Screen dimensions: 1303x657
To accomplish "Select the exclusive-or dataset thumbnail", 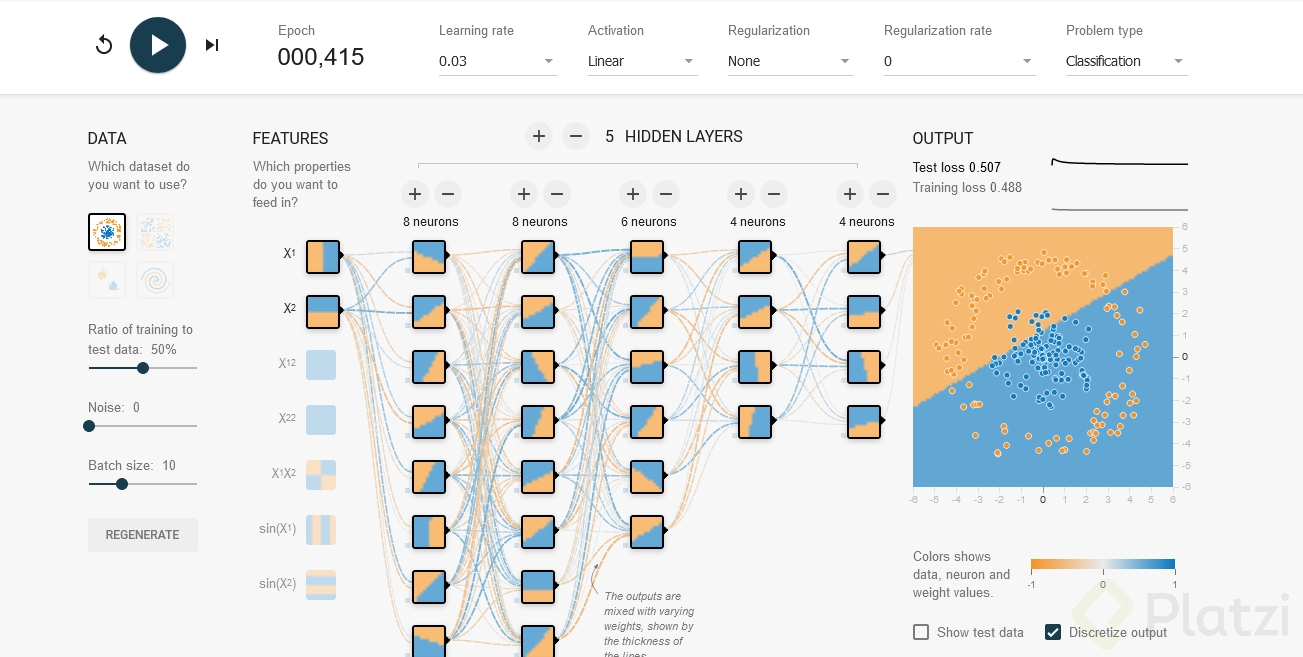I will [155, 232].
